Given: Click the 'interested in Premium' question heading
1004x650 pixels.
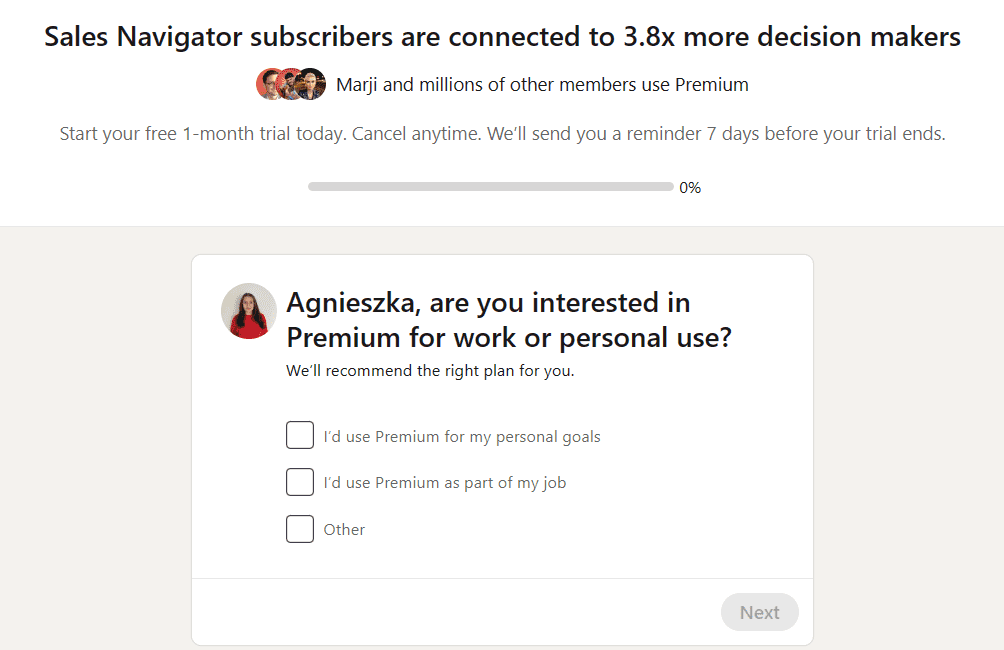Looking at the screenshot, I should click(508, 320).
